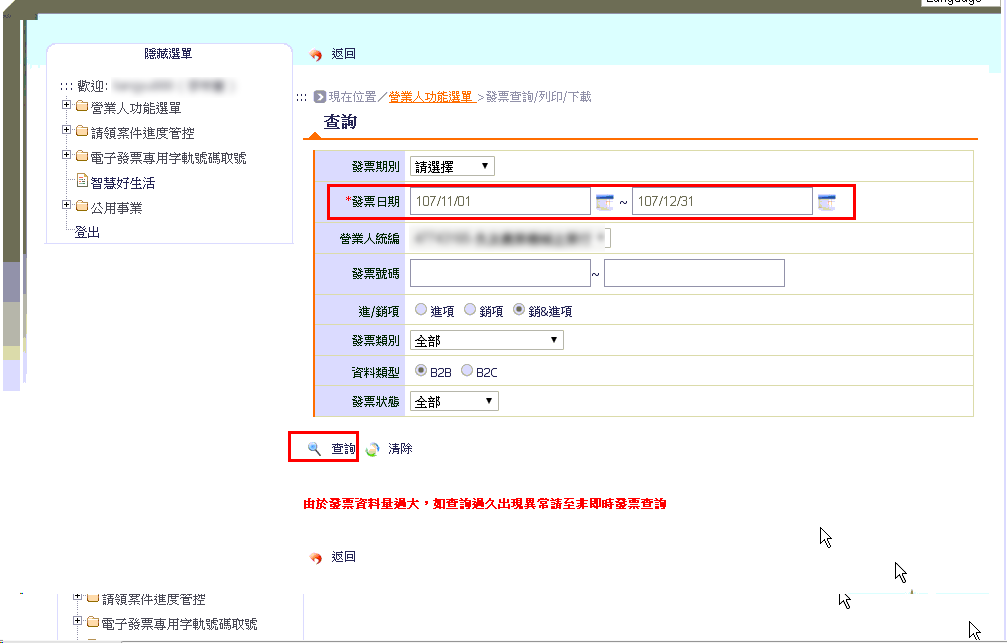The image size is (1007, 643).
Task: Click the green refresh icon next to 清除
Action: [372, 449]
